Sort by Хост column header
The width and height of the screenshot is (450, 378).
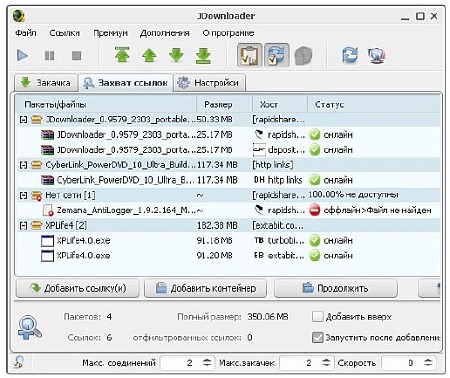(280, 104)
